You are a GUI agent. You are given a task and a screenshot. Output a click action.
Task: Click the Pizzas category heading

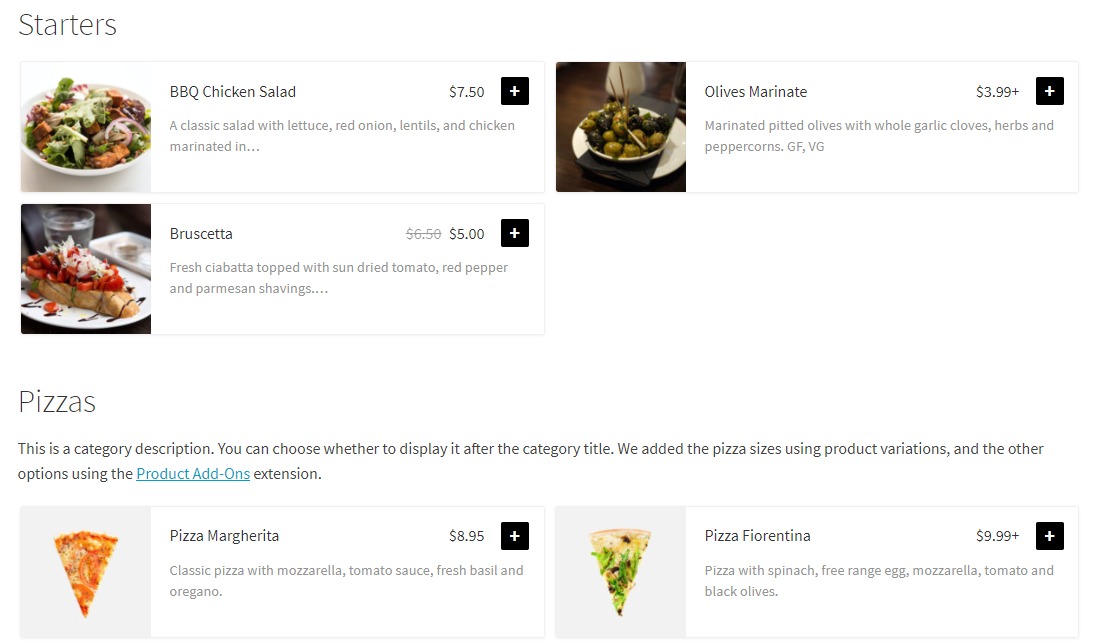pos(57,402)
